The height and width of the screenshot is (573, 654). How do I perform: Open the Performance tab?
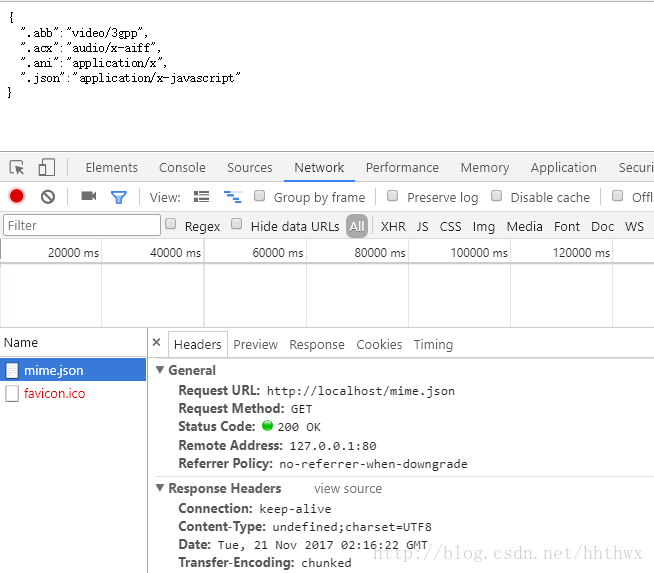pos(402,168)
